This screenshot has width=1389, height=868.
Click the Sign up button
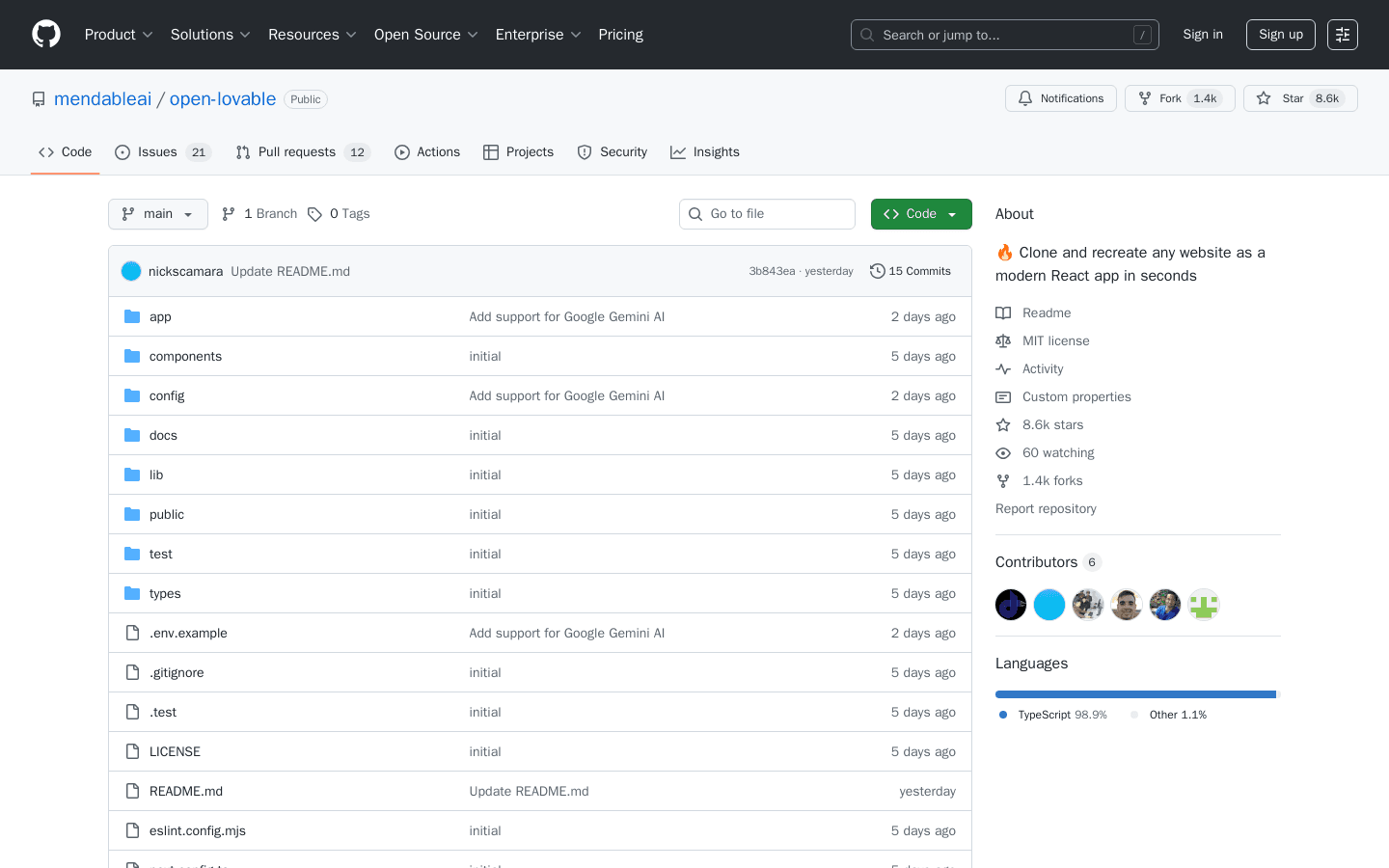[1281, 35]
